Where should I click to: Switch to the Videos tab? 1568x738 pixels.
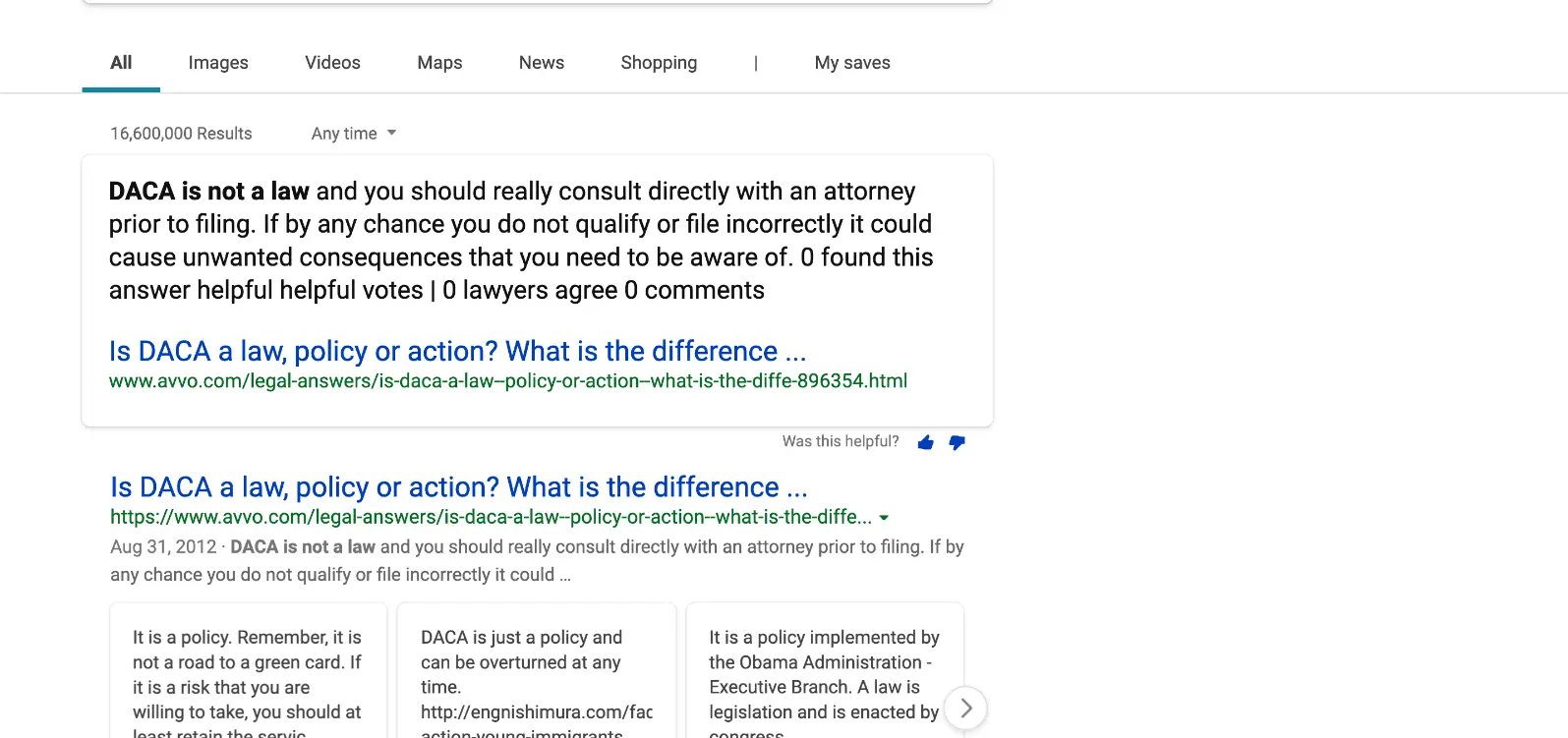[332, 63]
